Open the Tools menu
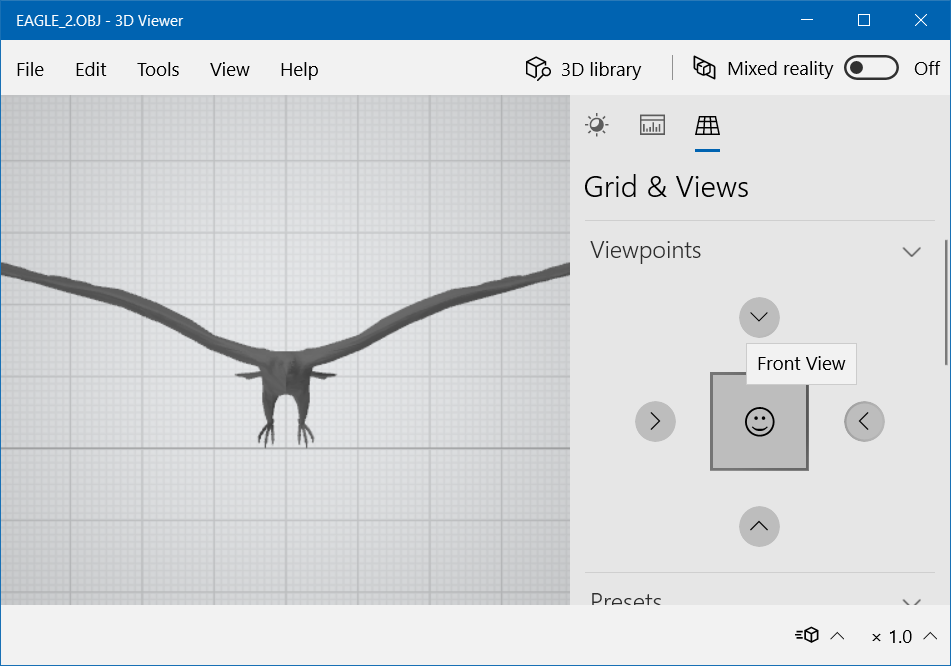 [158, 69]
